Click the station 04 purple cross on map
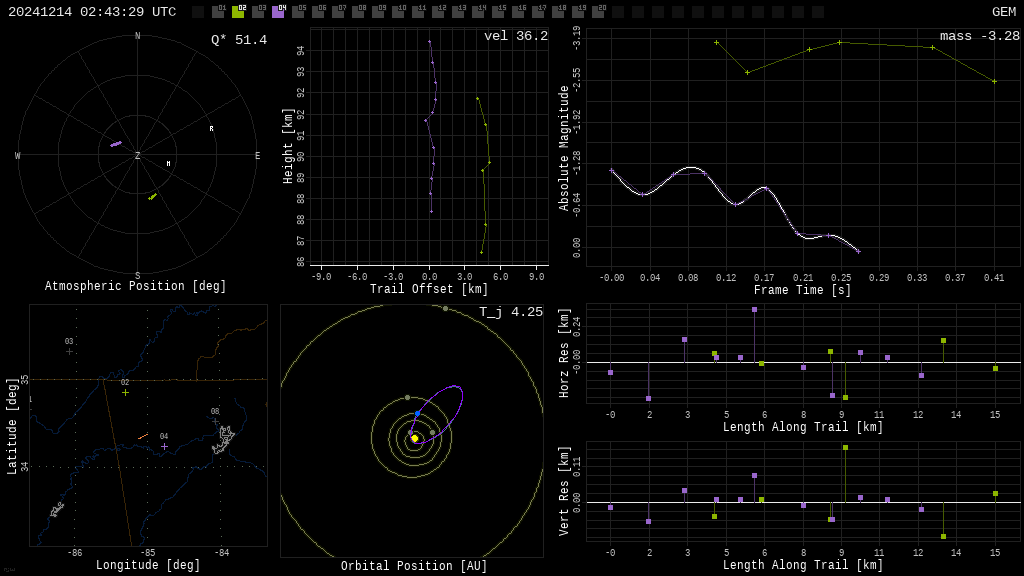This screenshot has height=576, width=1024. (164, 446)
